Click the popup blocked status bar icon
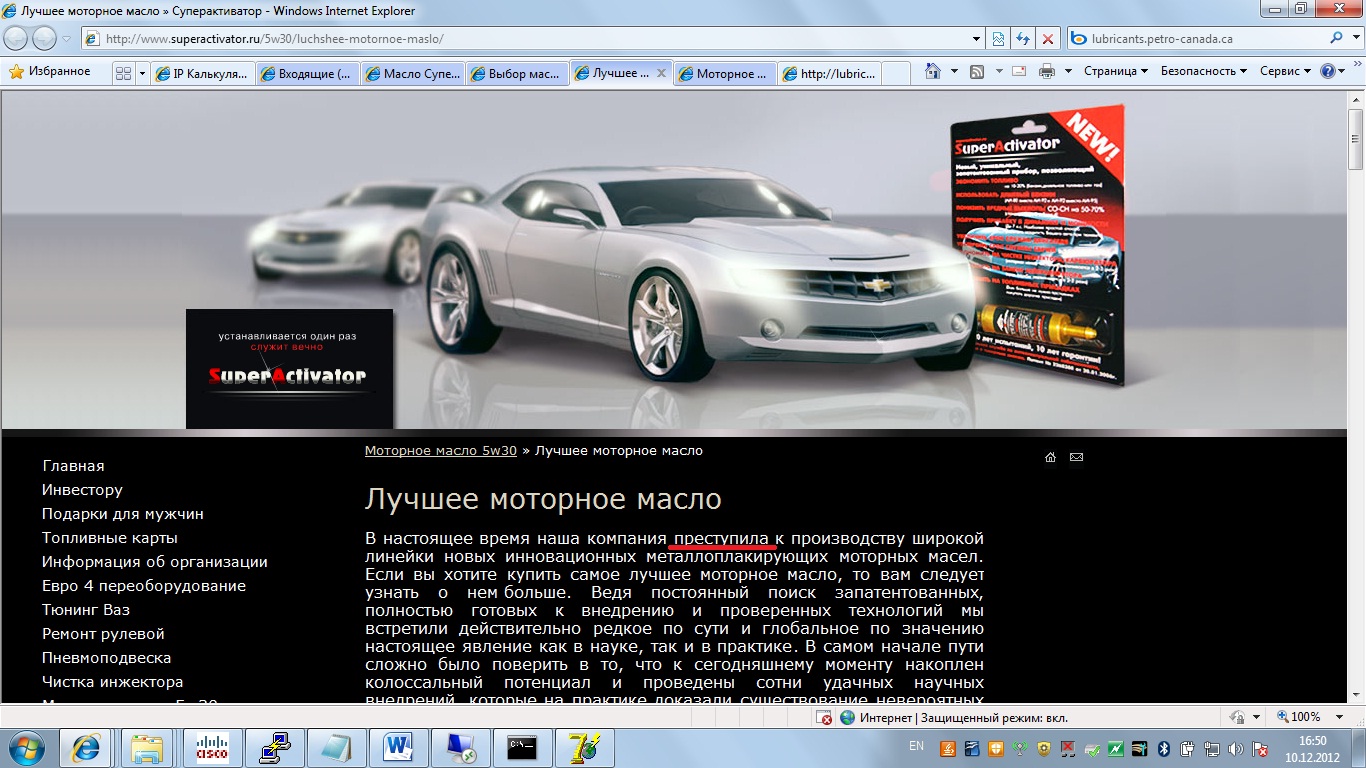Image resolution: width=1366 pixels, height=768 pixels. coord(825,717)
